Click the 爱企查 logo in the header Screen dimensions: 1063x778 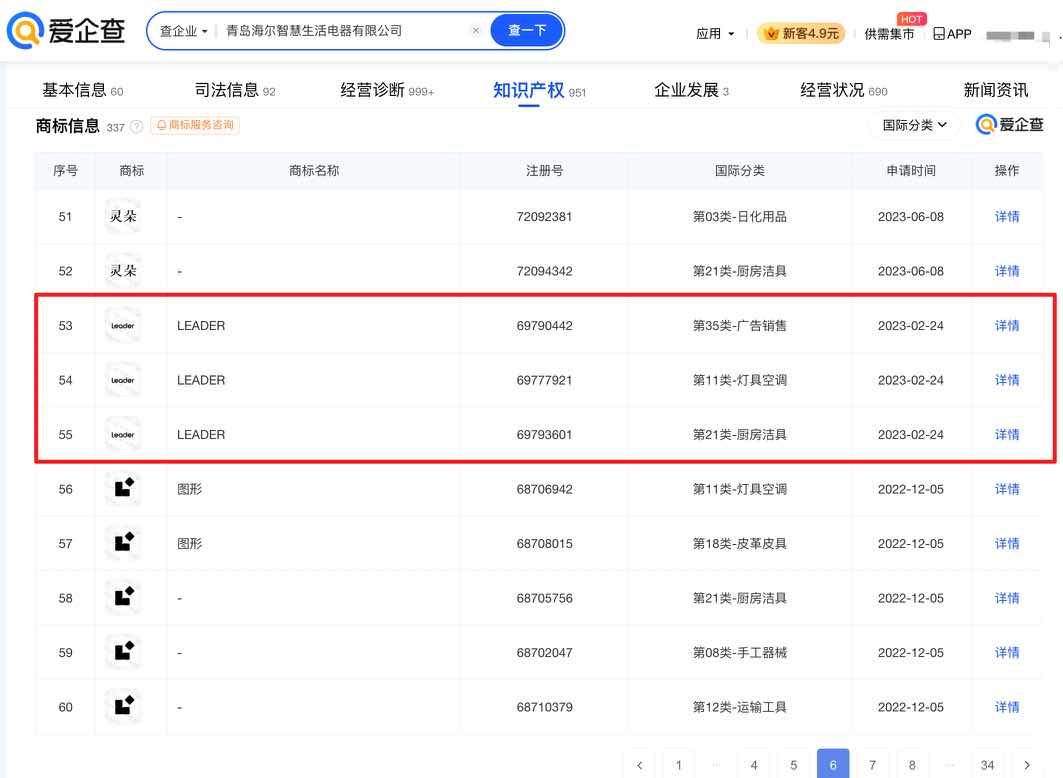click(66, 31)
